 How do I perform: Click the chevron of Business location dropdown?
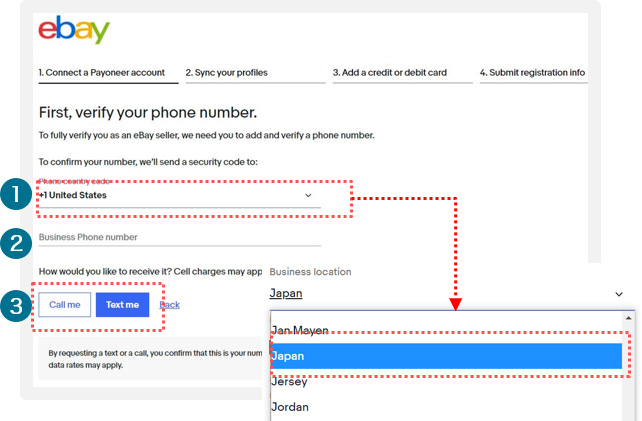coord(619,294)
